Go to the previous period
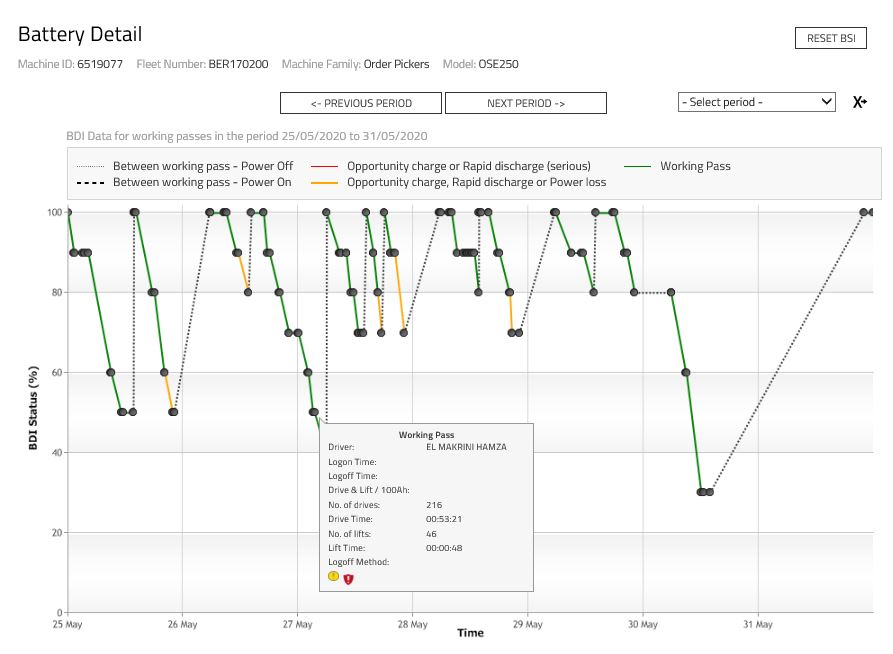This screenshot has height=654, width=893. 361,103
